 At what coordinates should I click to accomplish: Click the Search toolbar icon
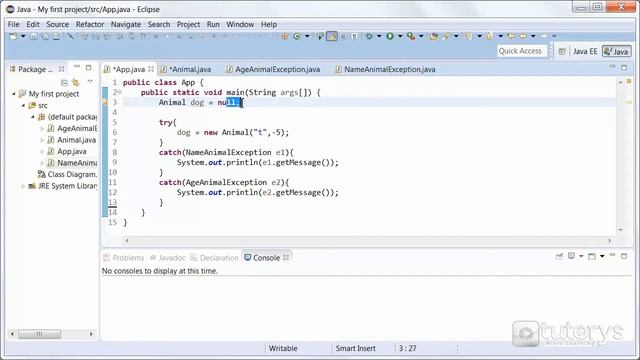coord(446,36)
